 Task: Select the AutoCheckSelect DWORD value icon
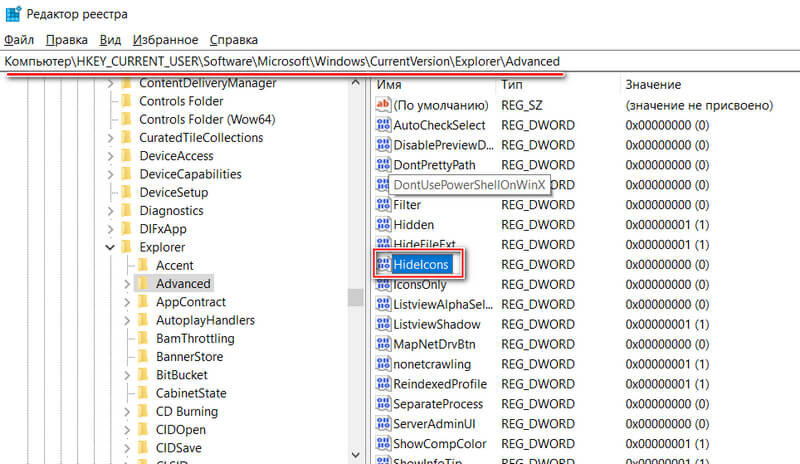(383, 125)
